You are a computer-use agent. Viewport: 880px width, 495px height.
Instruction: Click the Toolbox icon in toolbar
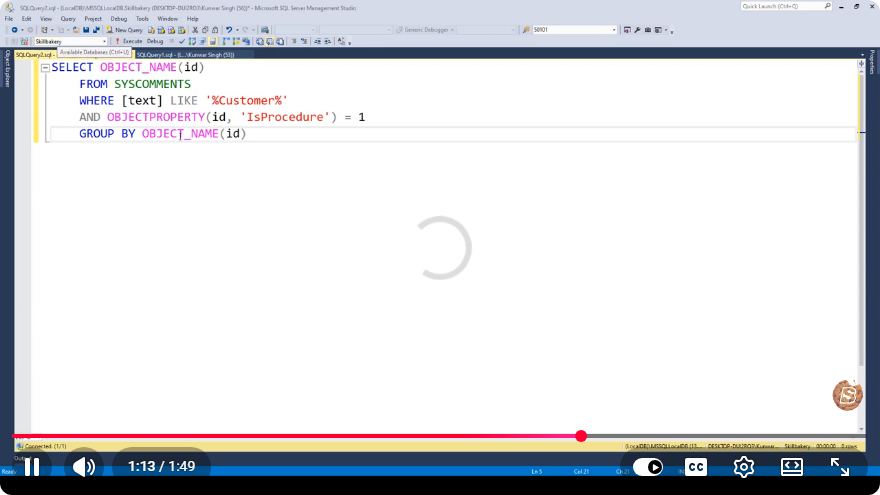tap(648, 30)
